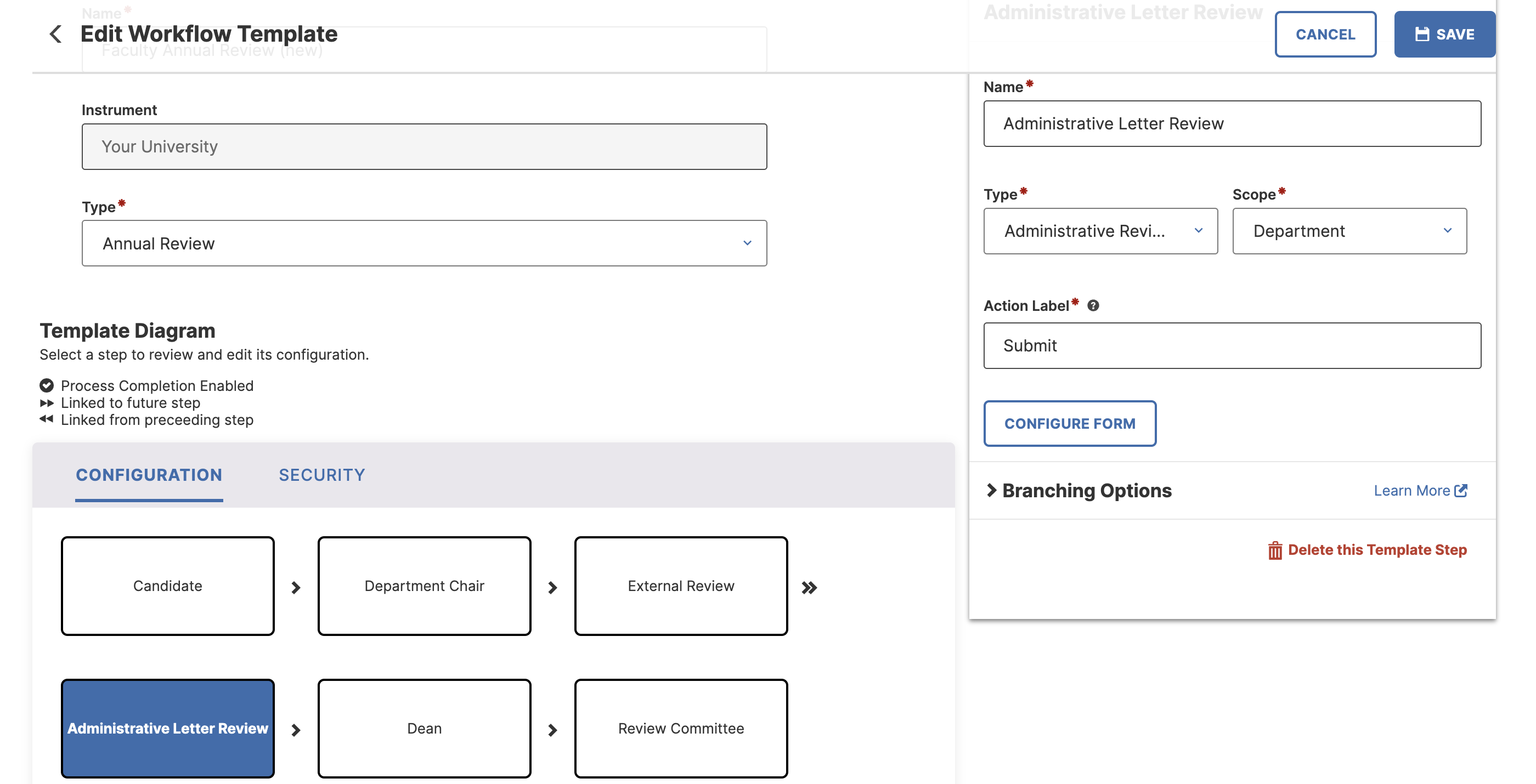Click the arrow between Dean and Review Committee
Screen dimensions: 1536x784
[553, 730]
